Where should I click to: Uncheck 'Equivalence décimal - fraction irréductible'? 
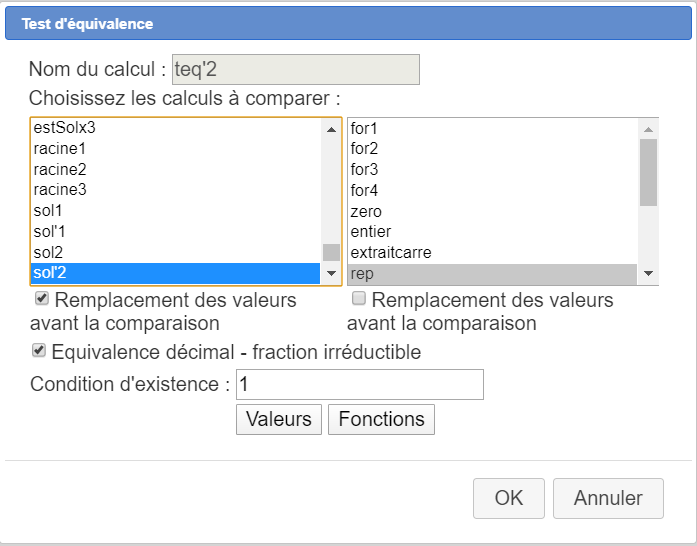pyautogui.click(x=39, y=351)
